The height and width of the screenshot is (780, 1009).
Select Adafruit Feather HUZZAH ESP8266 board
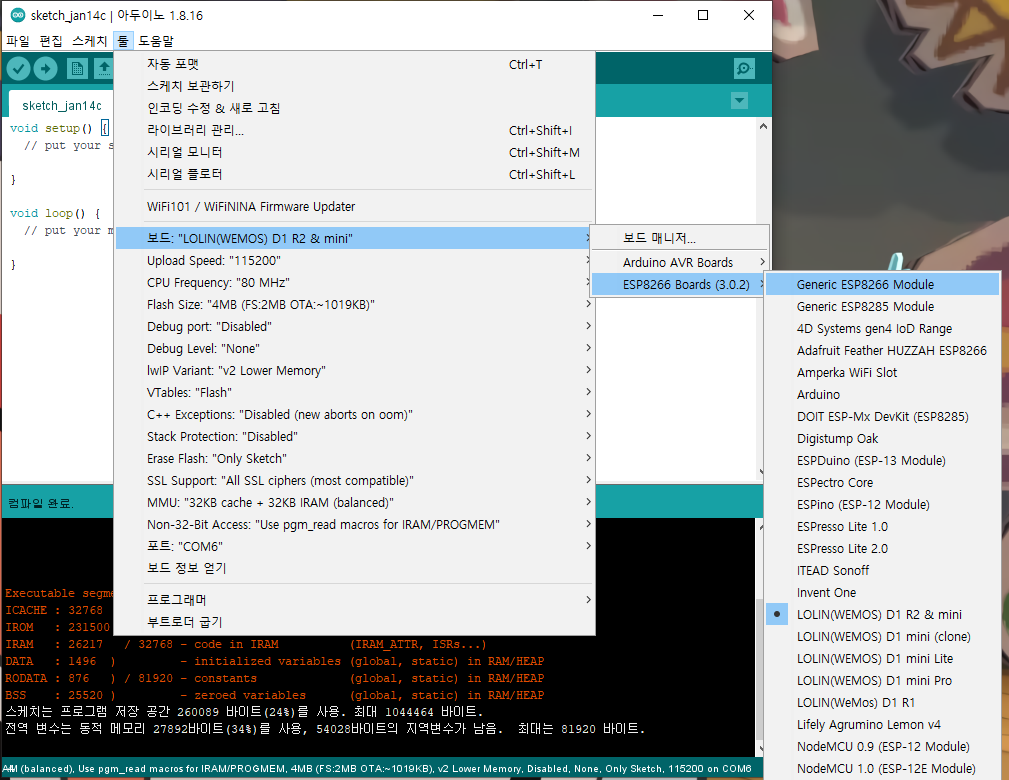(883, 351)
